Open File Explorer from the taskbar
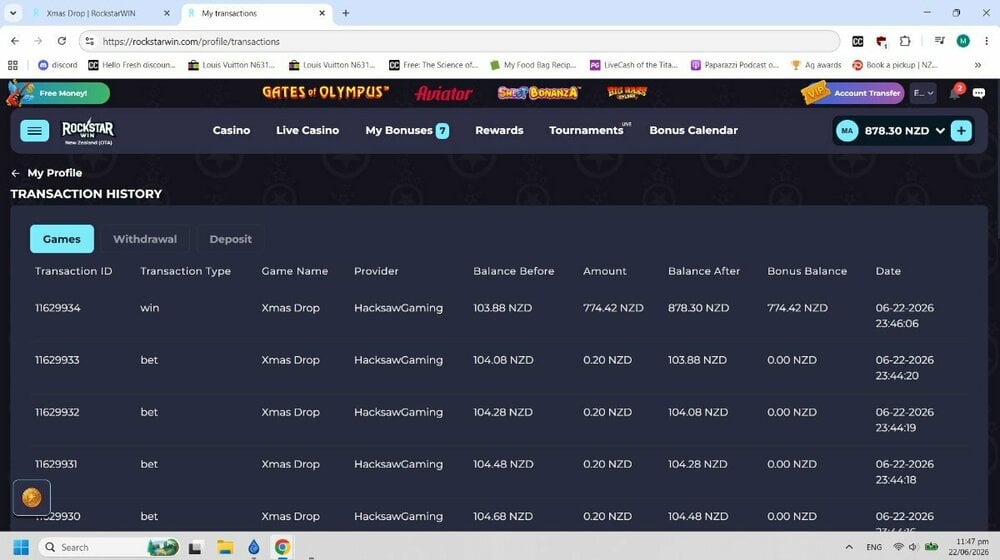 [224, 547]
